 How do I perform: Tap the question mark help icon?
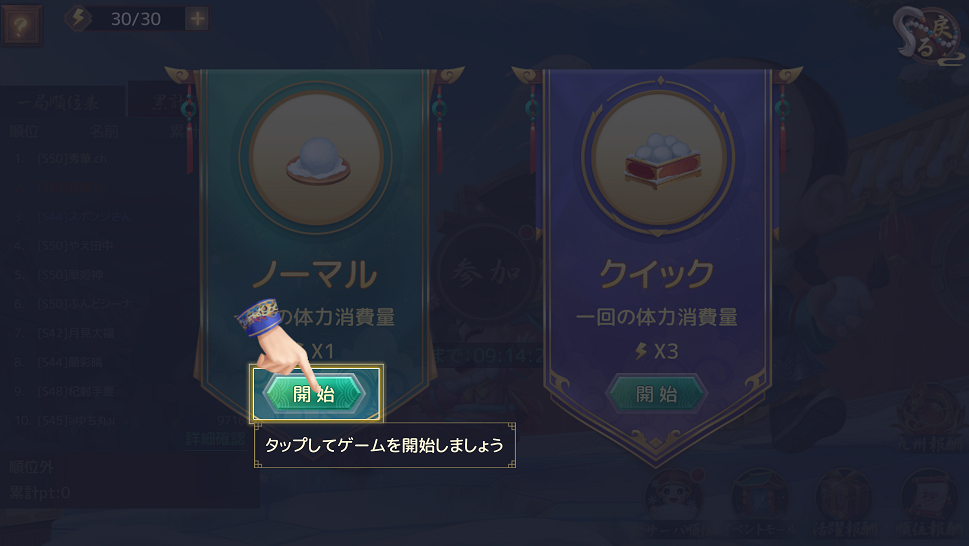click(22, 26)
